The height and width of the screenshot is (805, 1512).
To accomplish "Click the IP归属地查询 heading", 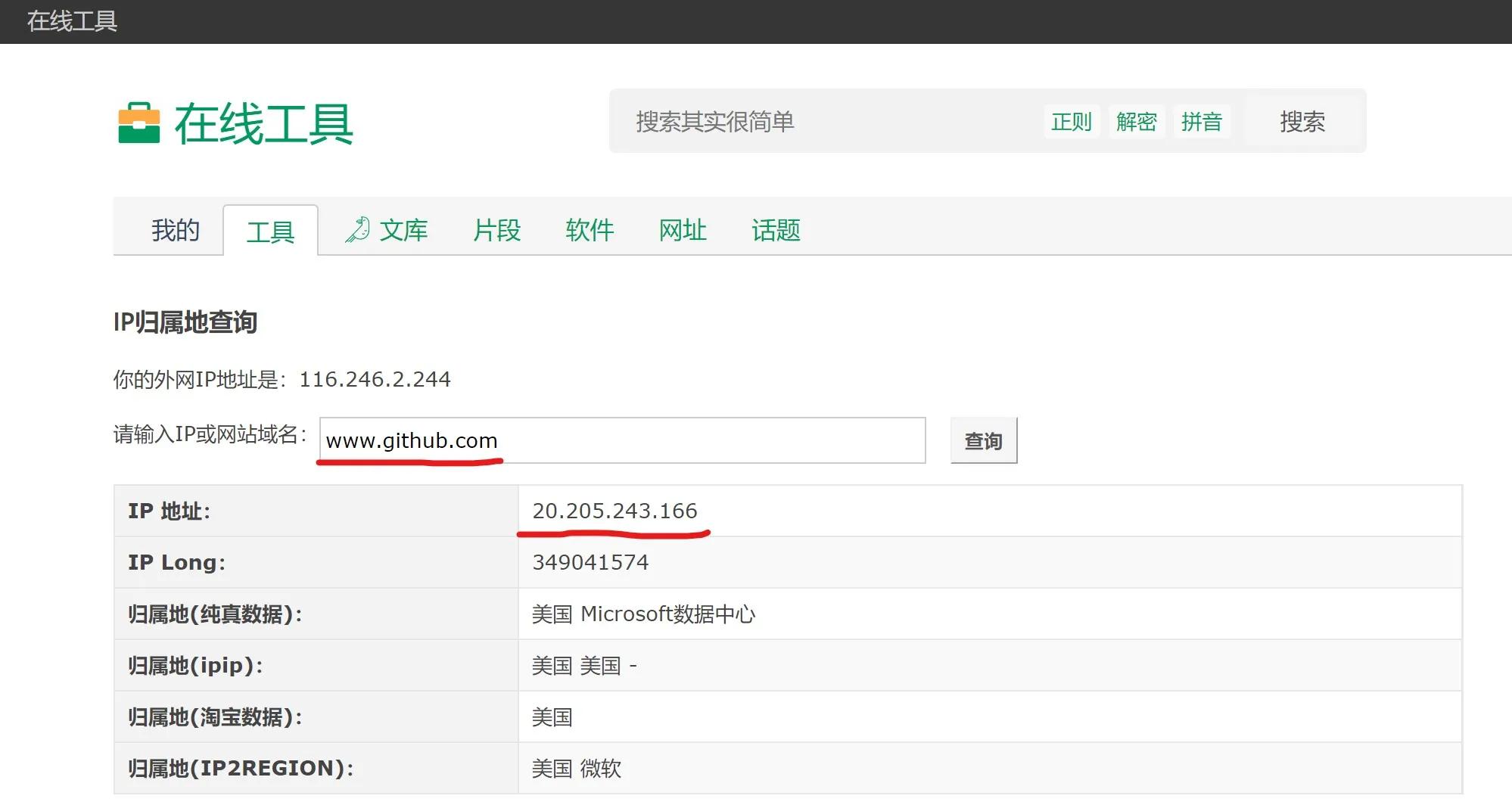I will (185, 322).
